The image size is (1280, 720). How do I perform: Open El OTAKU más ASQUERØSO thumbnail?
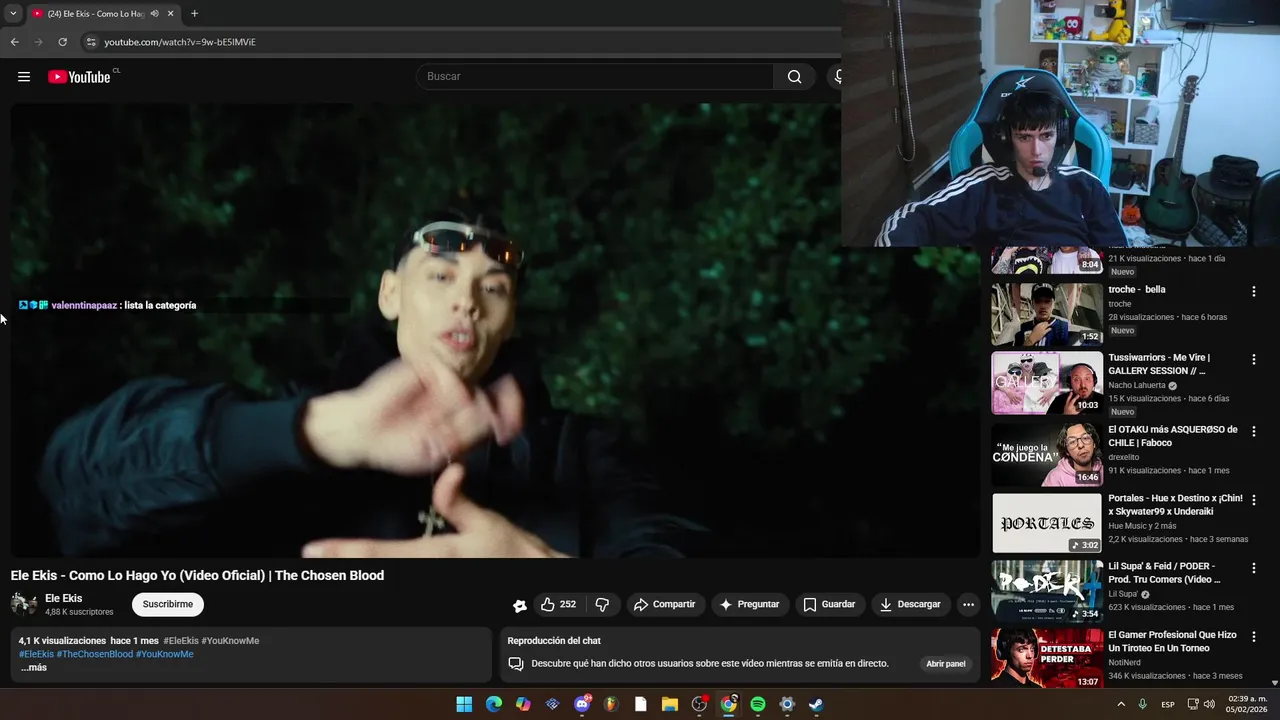click(1047, 454)
